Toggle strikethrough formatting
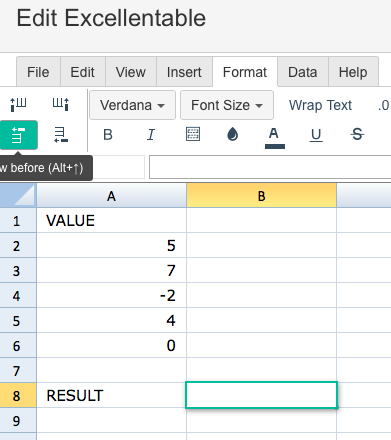The width and height of the screenshot is (391, 440). pyautogui.click(x=357, y=134)
